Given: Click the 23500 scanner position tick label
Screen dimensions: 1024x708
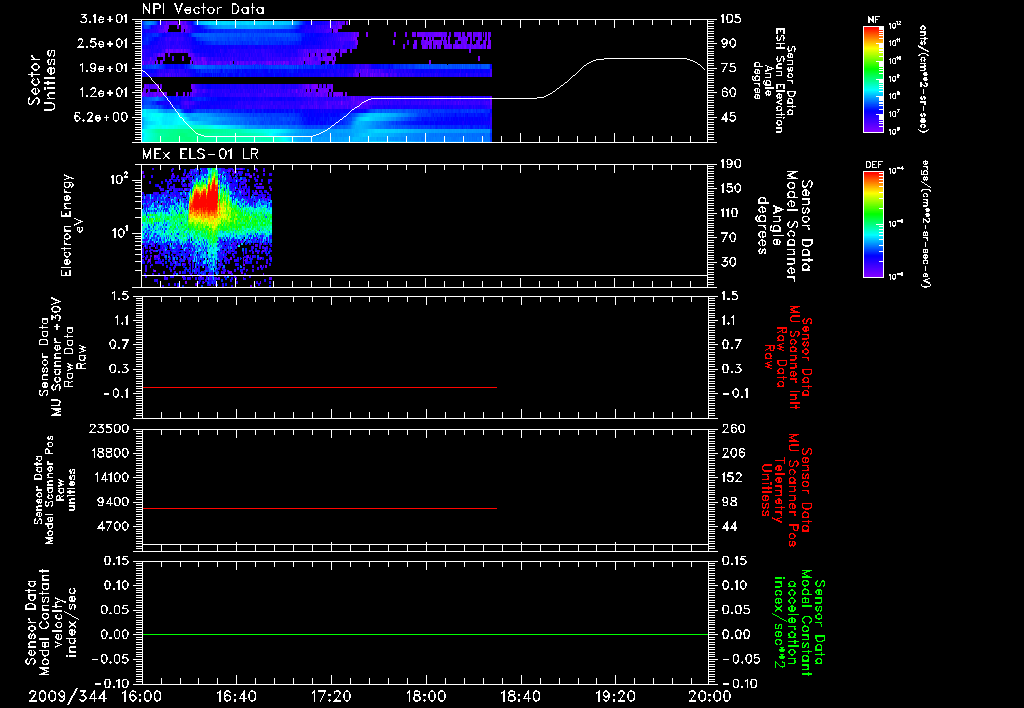Looking at the screenshot, I should point(108,429).
